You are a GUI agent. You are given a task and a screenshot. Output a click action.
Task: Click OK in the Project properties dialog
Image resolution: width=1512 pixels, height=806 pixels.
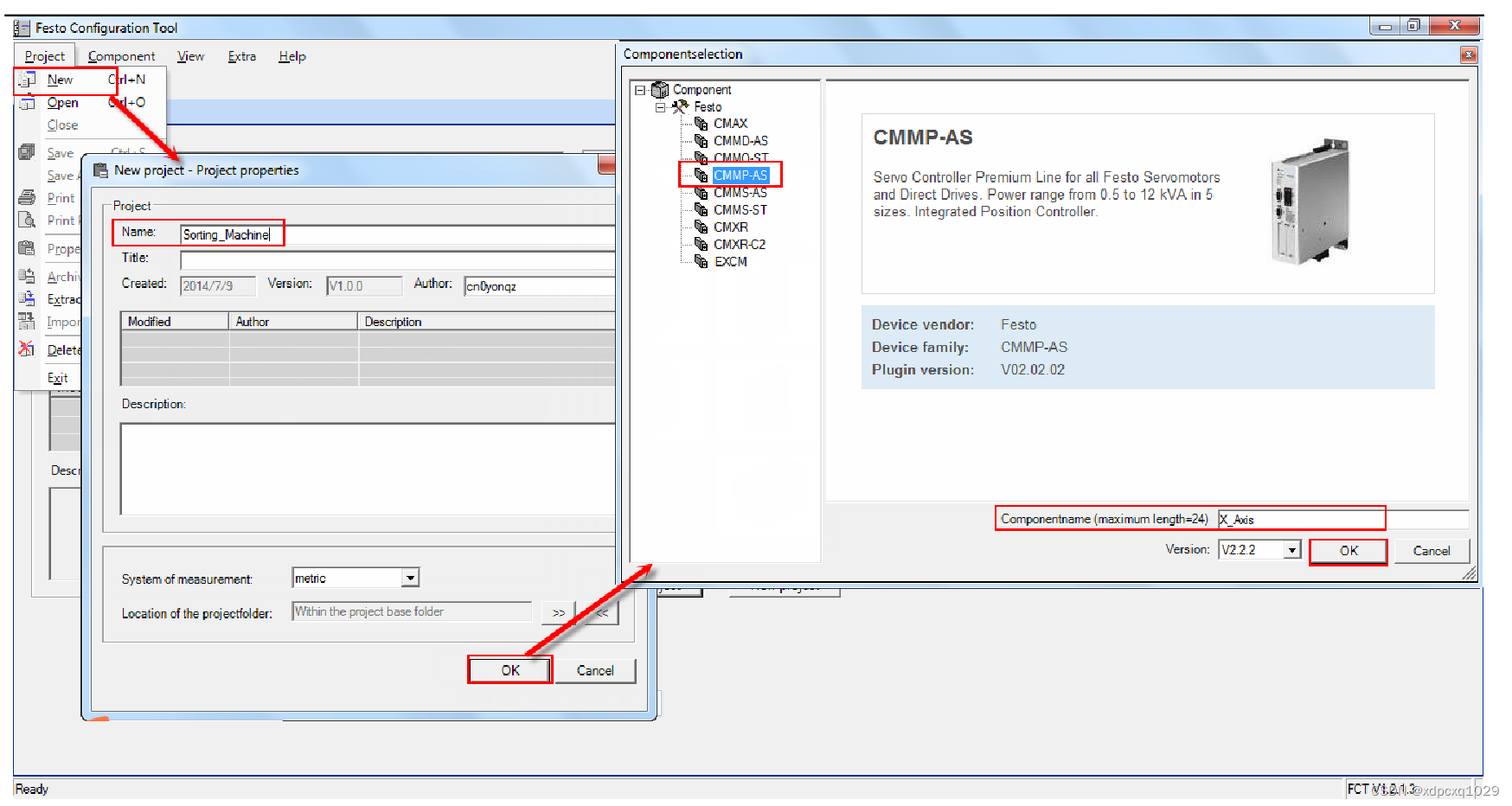(x=509, y=669)
